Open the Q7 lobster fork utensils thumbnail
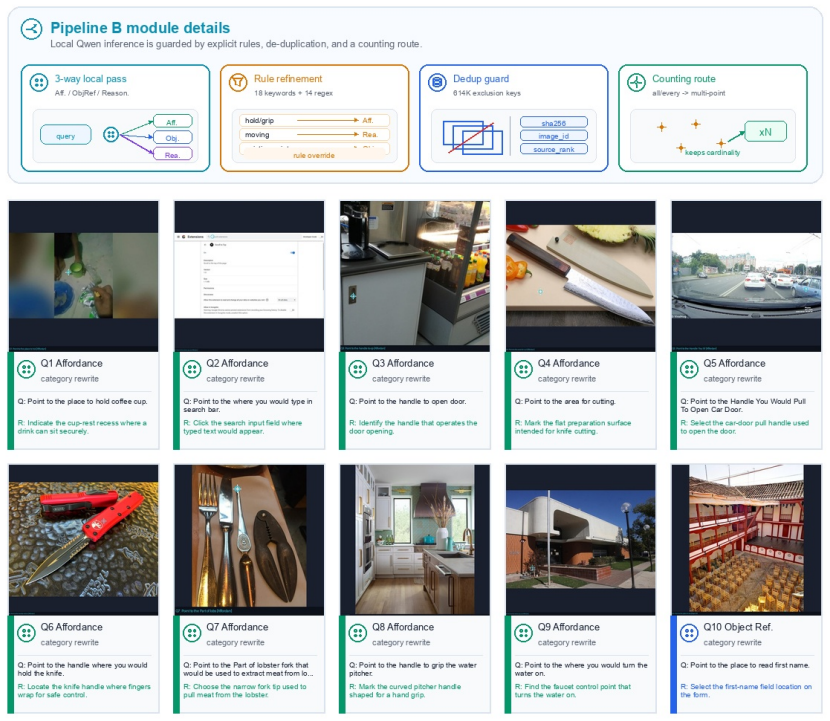Image resolution: width=830 pixels, height=721 pixels. pos(249,539)
